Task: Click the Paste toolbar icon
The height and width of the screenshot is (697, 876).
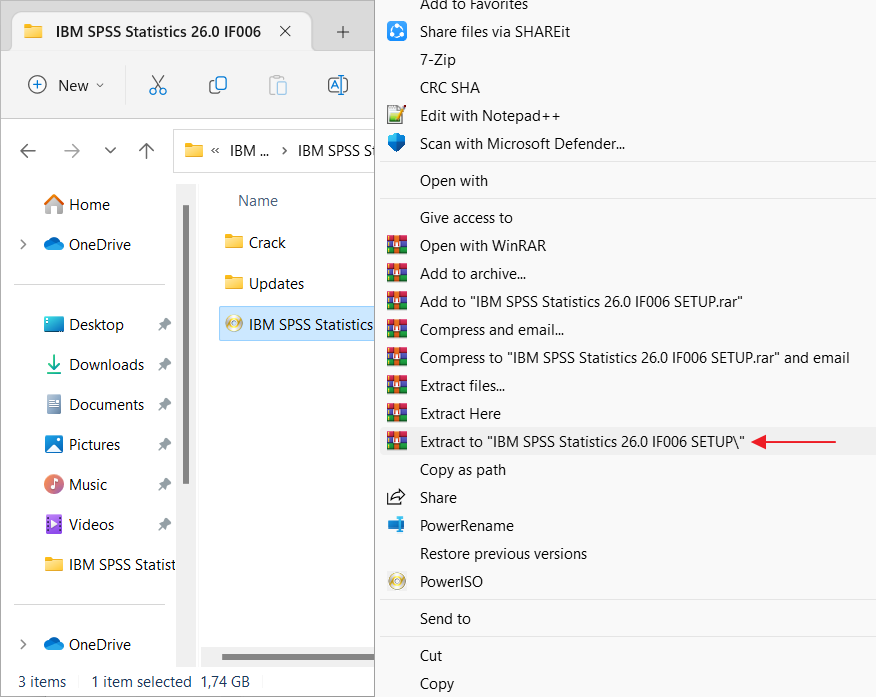Action: (278, 85)
